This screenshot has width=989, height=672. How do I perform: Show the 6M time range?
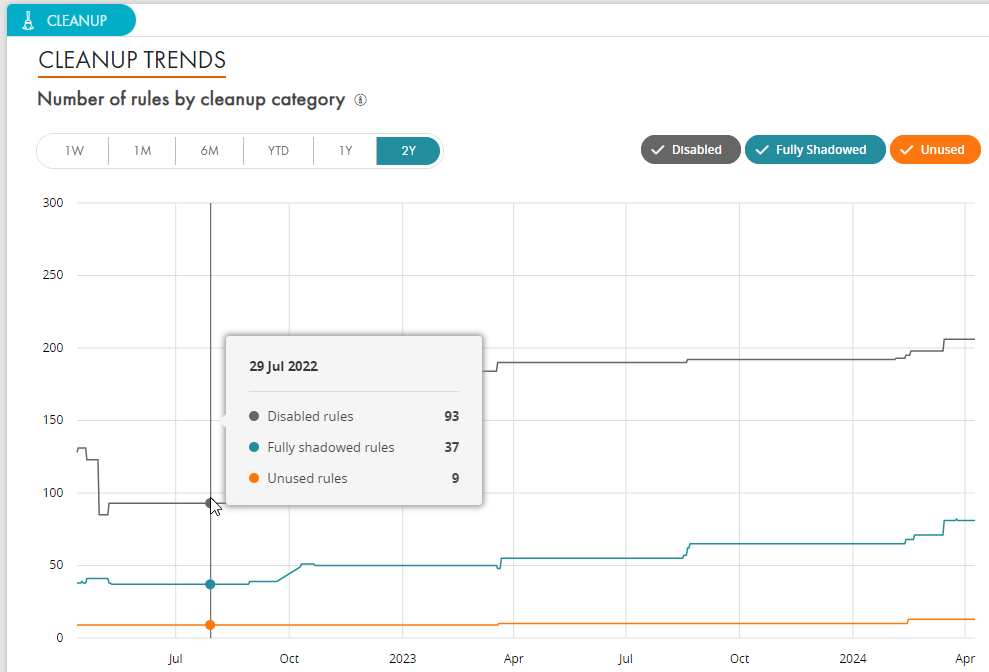point(209,151)
